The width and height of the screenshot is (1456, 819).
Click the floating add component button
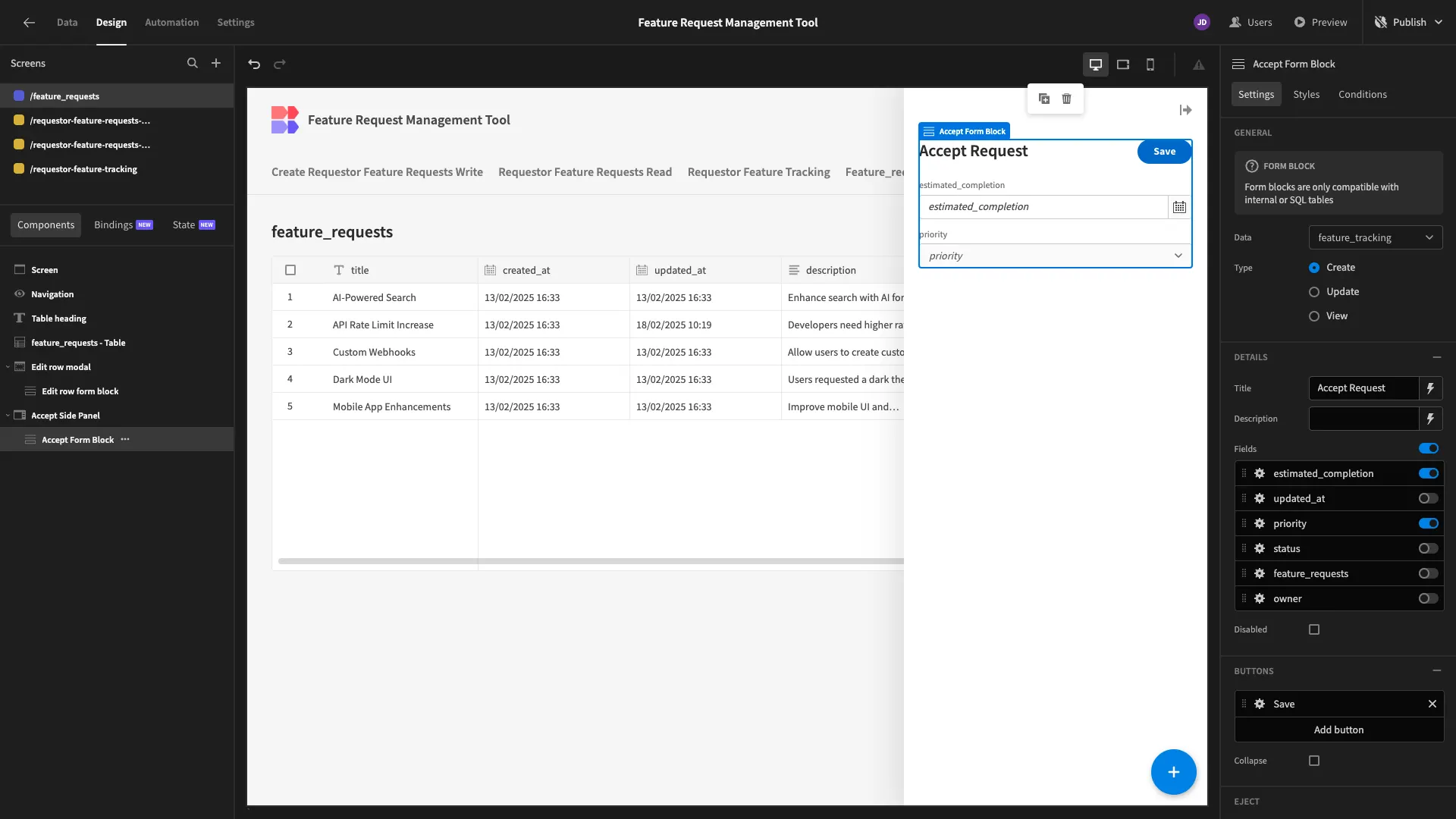[x=1173, y=772]
